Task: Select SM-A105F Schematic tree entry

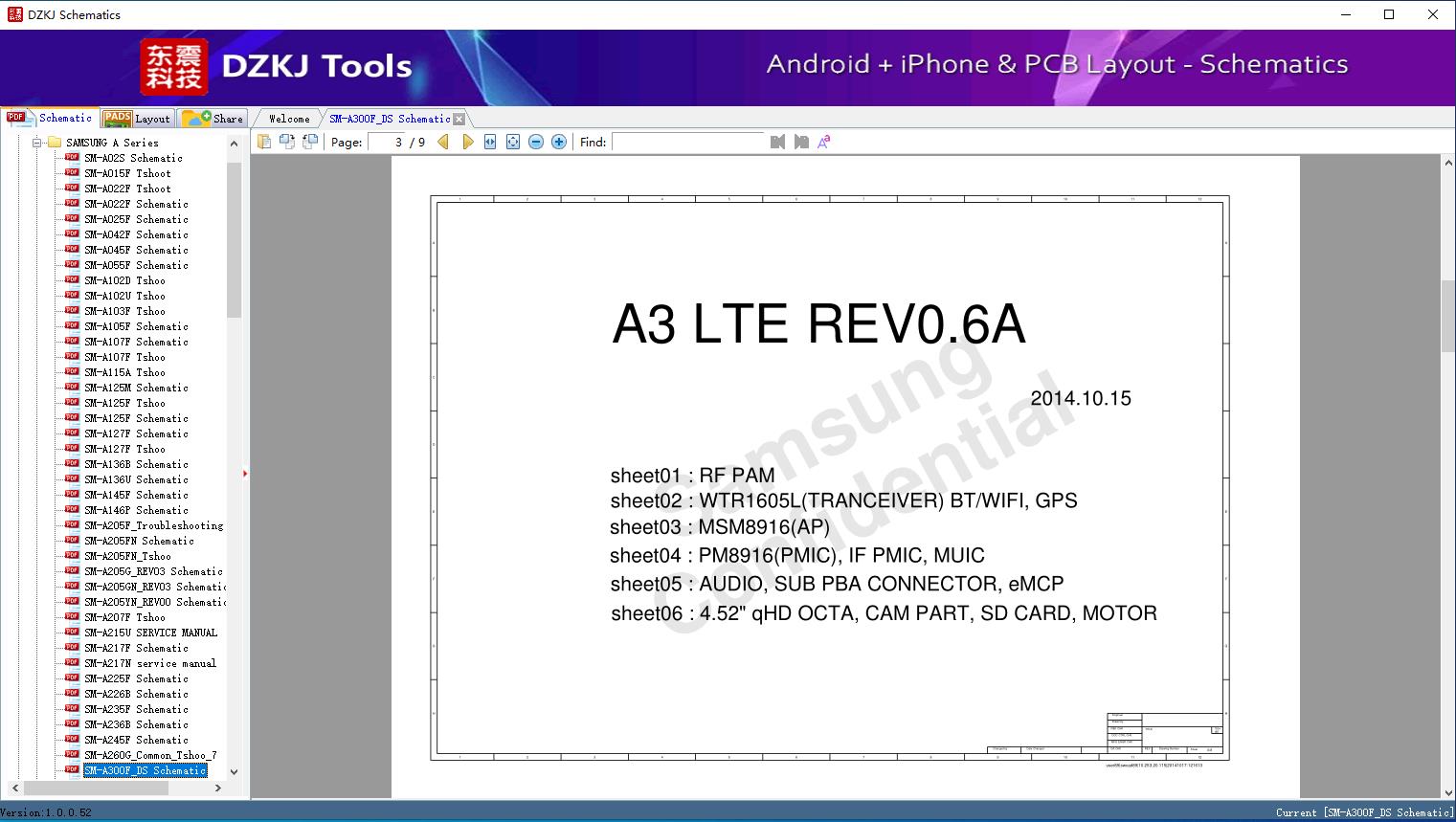Action: 136,326
